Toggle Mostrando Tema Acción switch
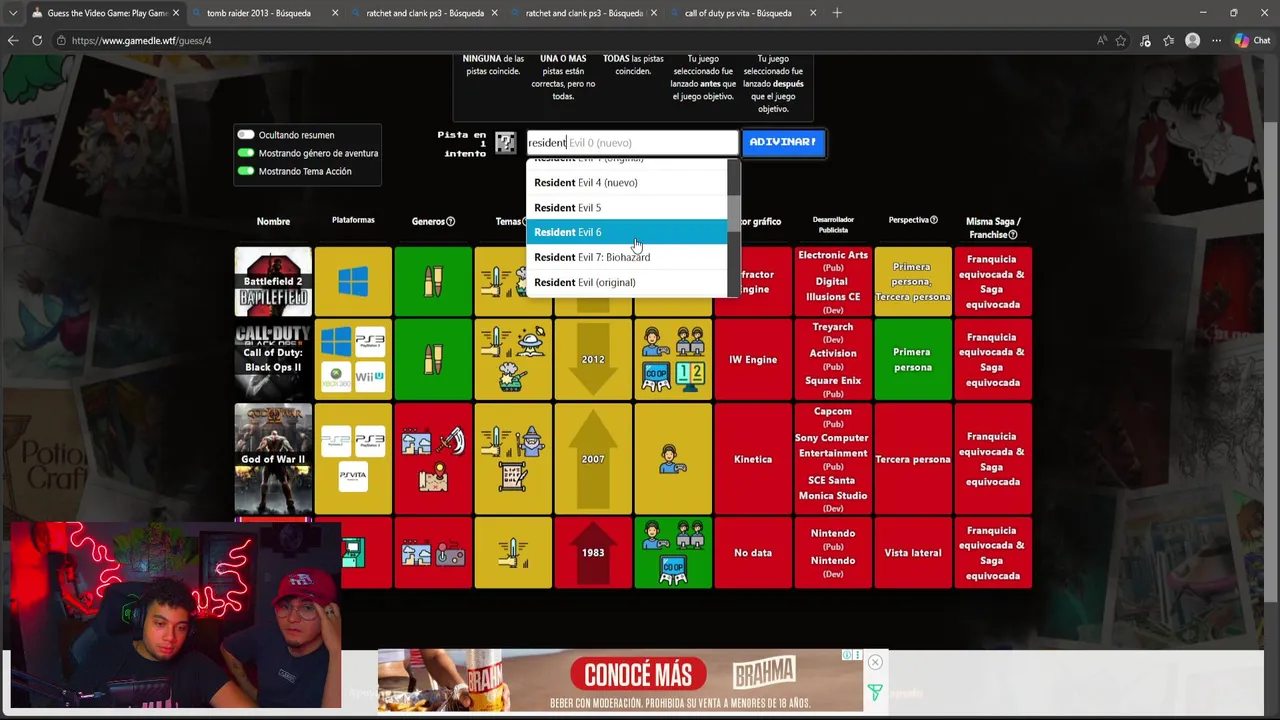The image size is (1280, 720). pyautogui.click(x=245, y=171)
